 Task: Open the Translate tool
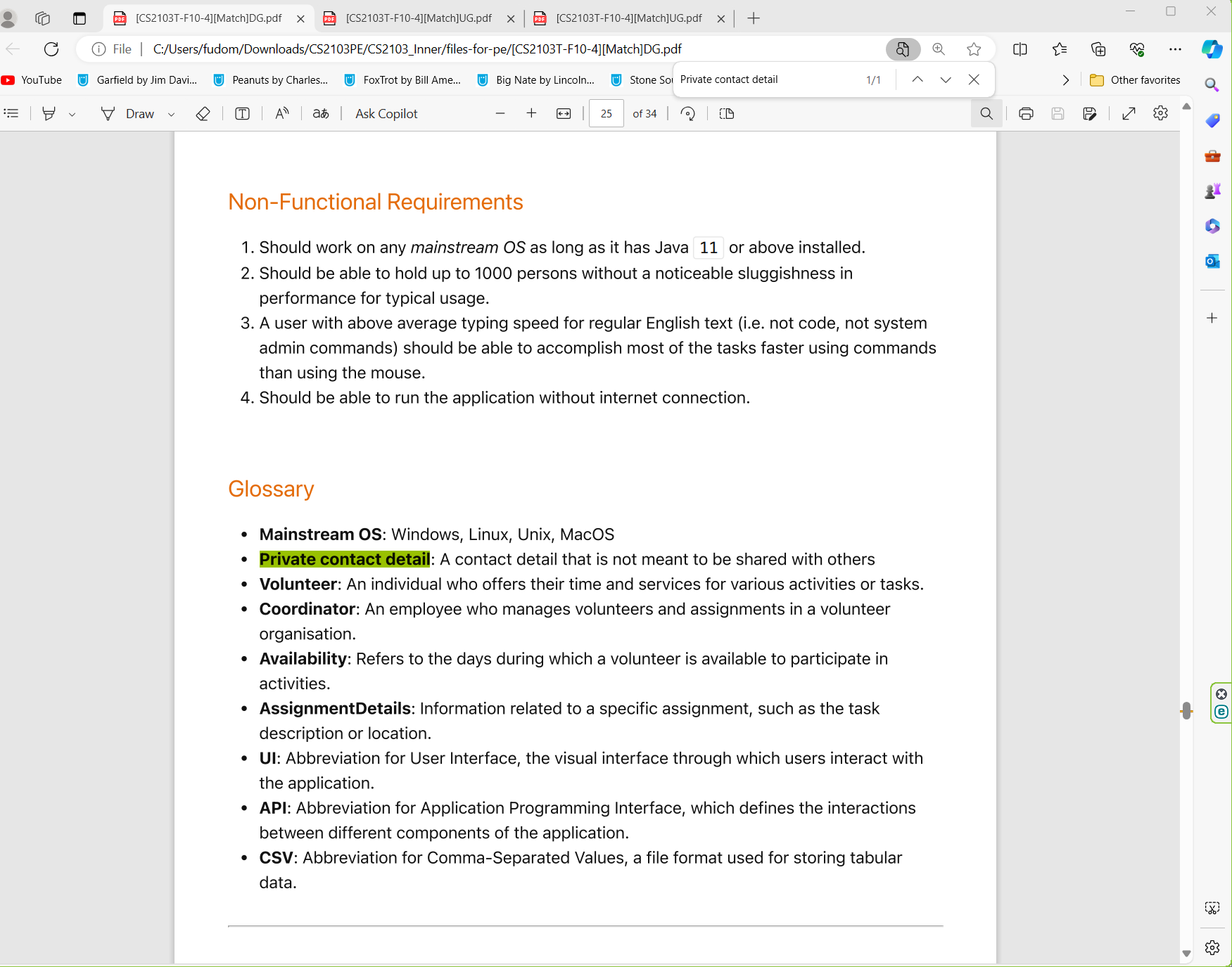[321, 113]
